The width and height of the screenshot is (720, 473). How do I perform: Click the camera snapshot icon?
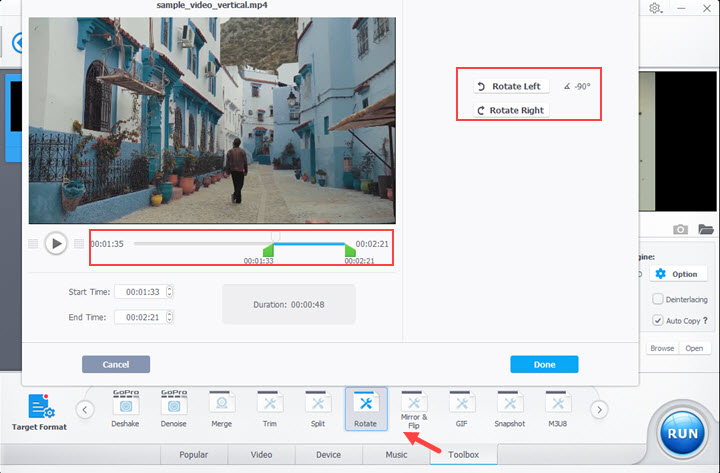pyautogui.click(x=680, y=229)
